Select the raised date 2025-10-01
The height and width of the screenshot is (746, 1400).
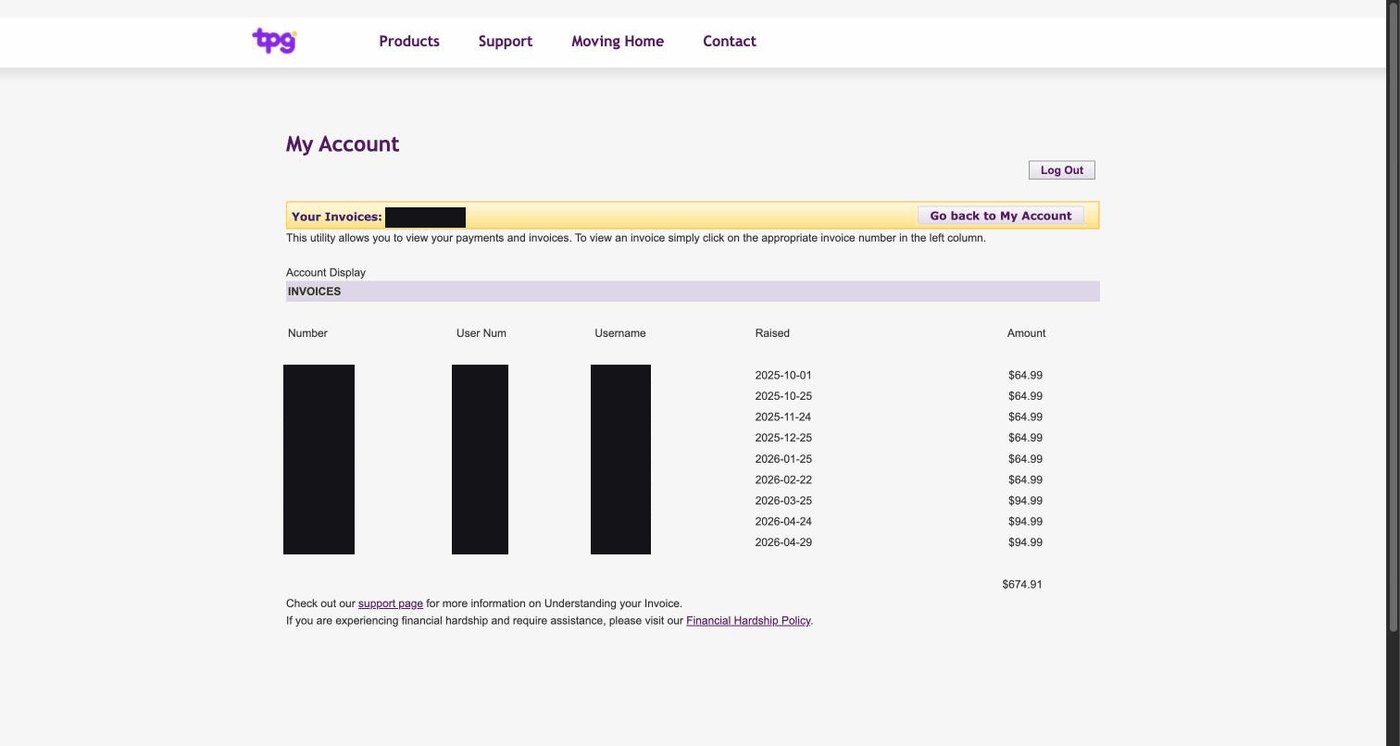pyautogui.click(x=783, y=376)
